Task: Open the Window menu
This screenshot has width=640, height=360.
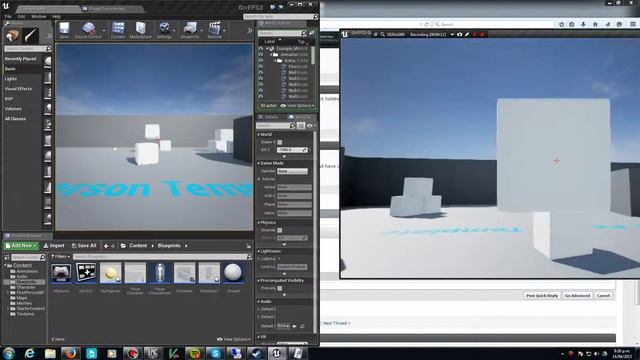Action: coord(39,16)
